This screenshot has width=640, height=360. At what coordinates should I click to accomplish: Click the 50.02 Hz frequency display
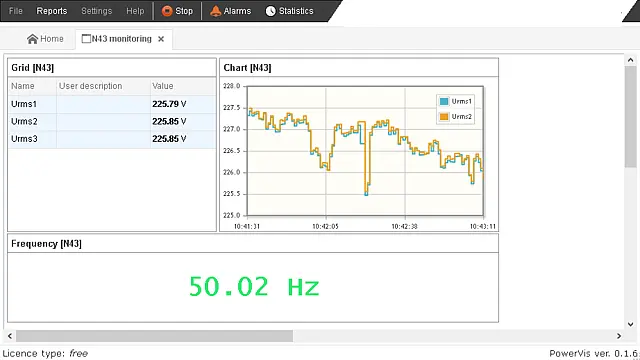254,287
